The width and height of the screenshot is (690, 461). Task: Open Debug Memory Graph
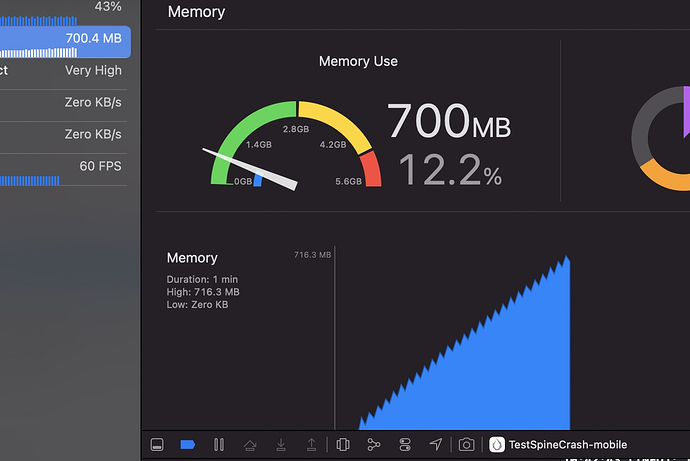point(374,445)
